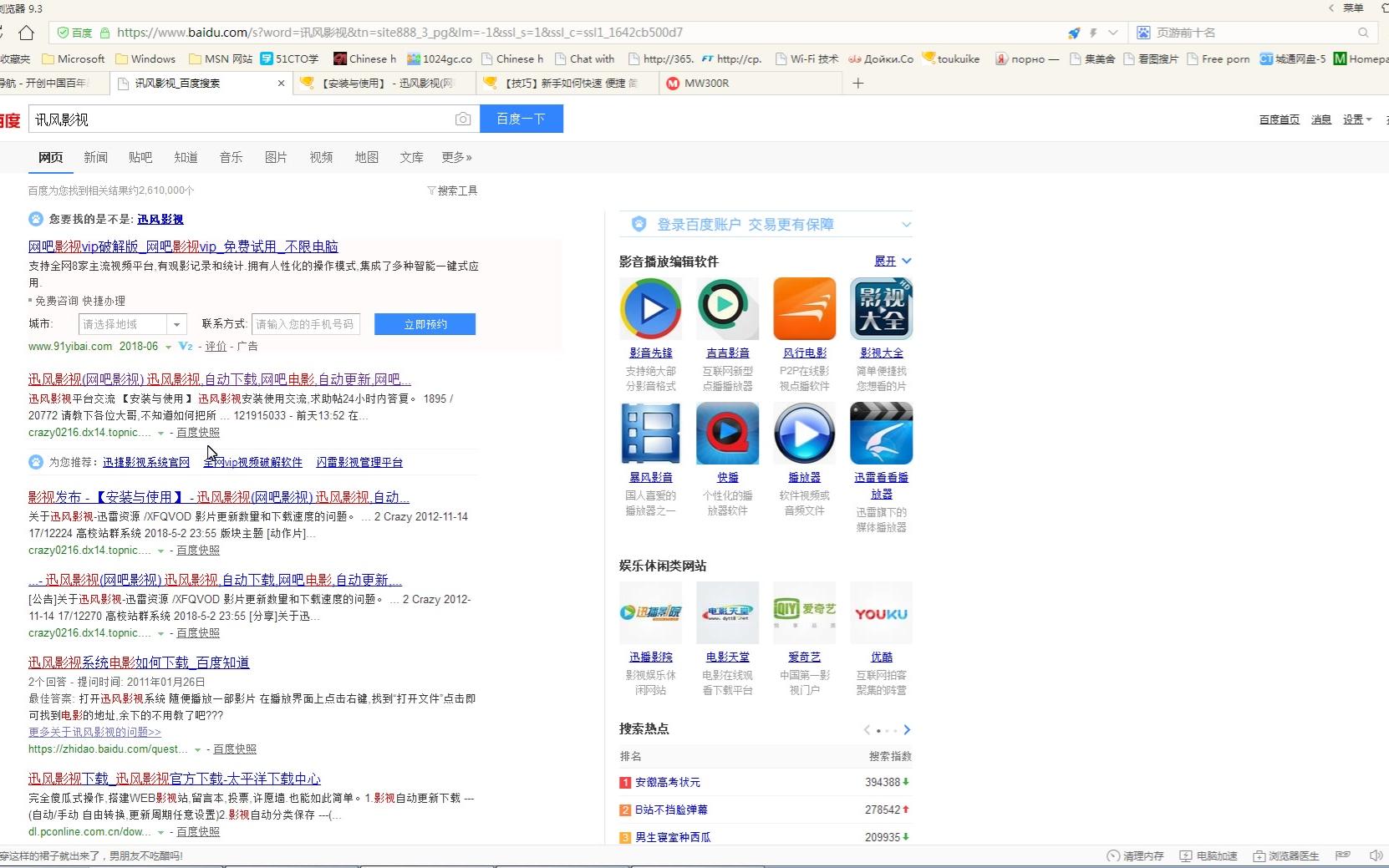
Task: Open the 快播 player icon
Action: (727, 433)
